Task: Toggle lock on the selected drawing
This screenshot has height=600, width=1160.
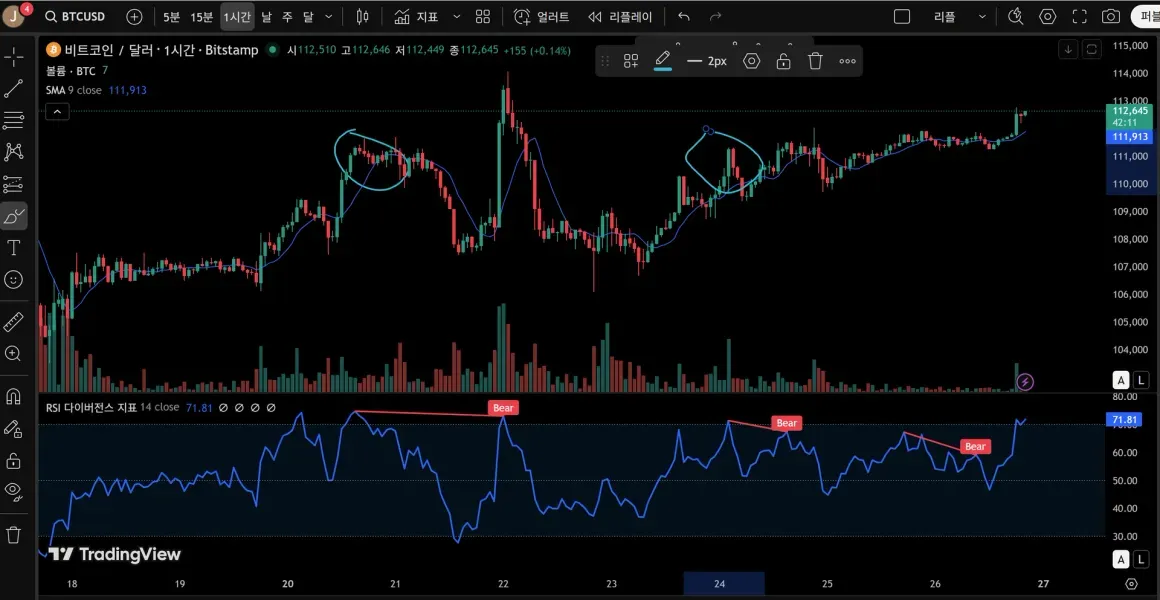Action: 783,61
